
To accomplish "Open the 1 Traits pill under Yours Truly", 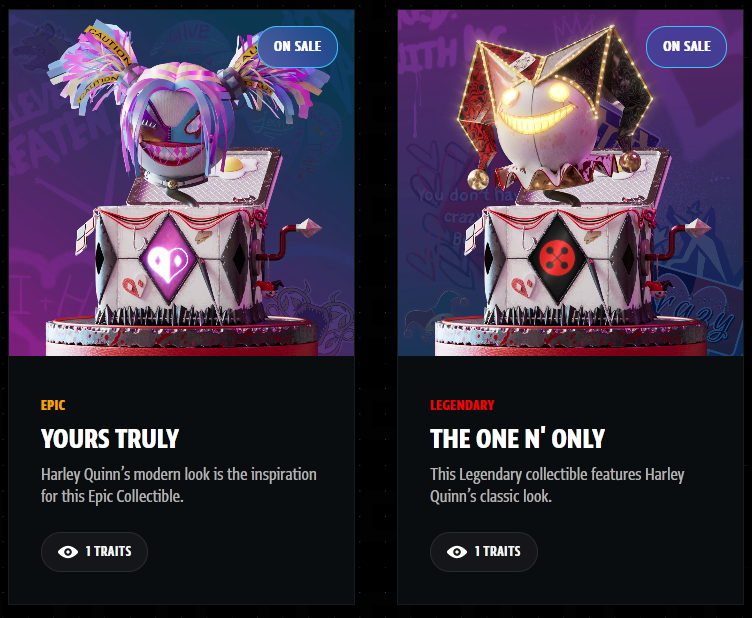I will pos(94,552).
